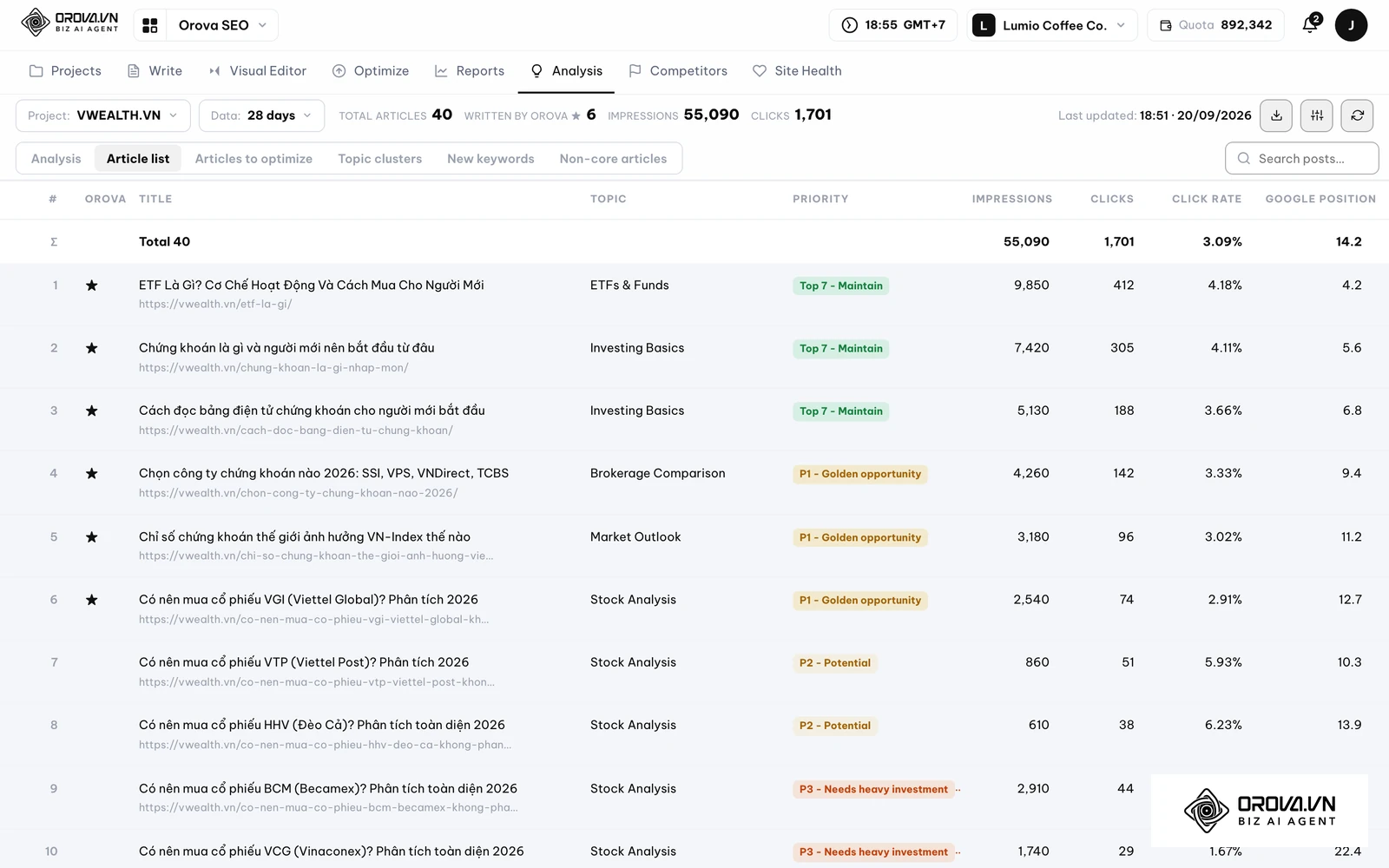The width and height of the screenshot is (1389, 868).
Task: Open the New keywords sub-tab
Action: pyautogui.click(x=490, y=159)
